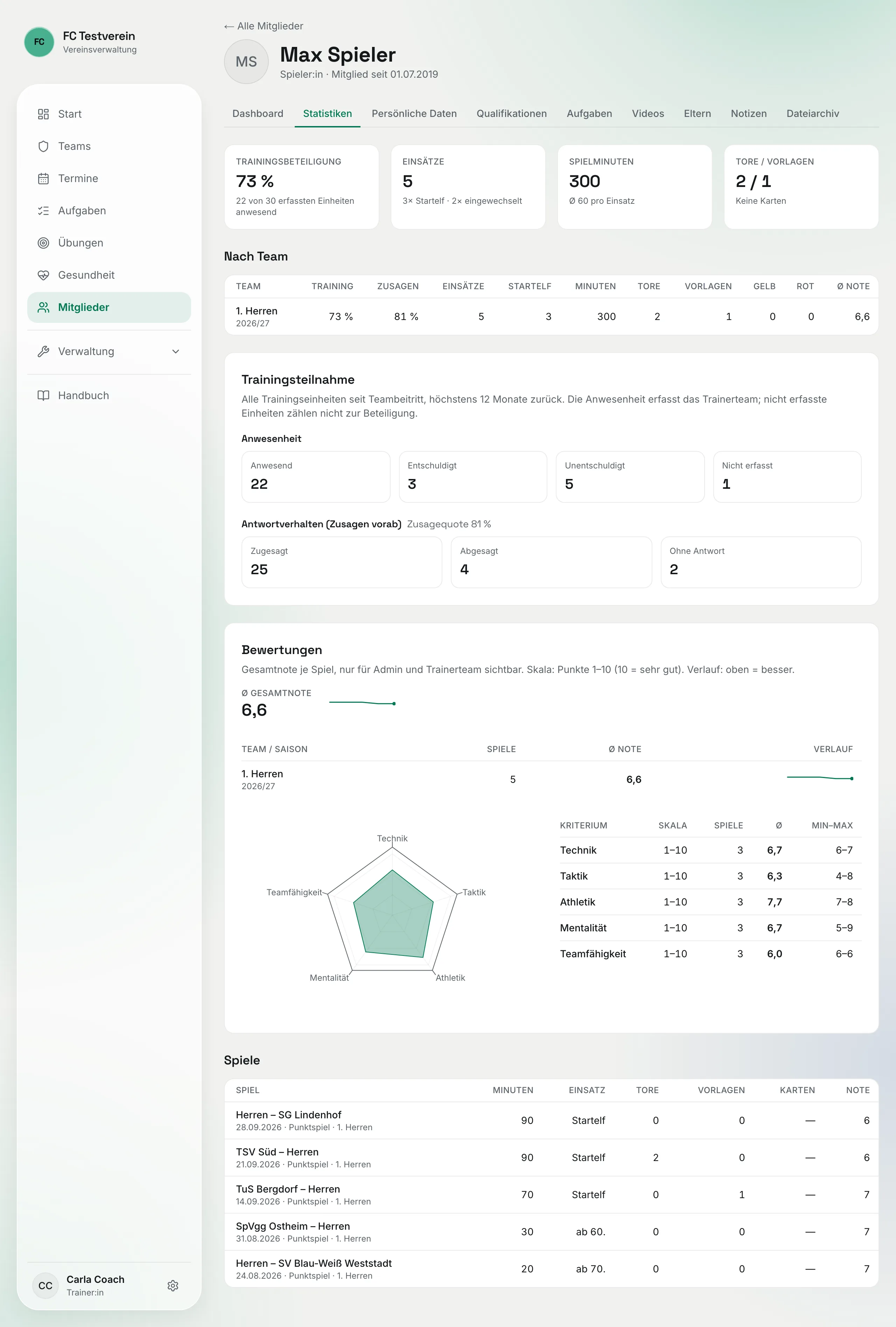Open Termine in the sidebar

click(x=109, y=179)
